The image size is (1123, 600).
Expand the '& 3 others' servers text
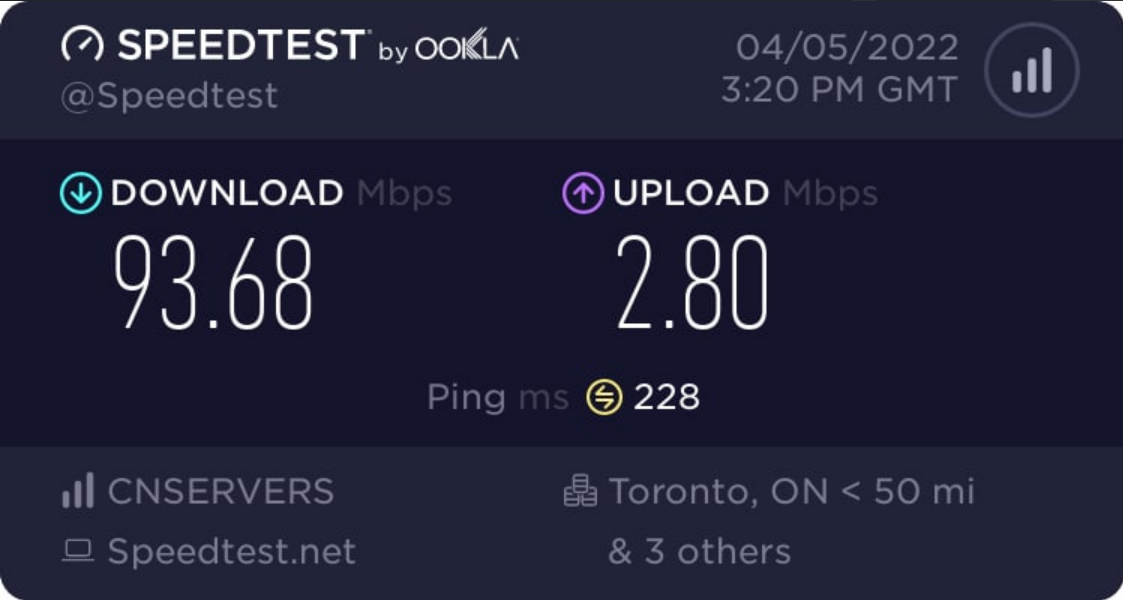700,551
